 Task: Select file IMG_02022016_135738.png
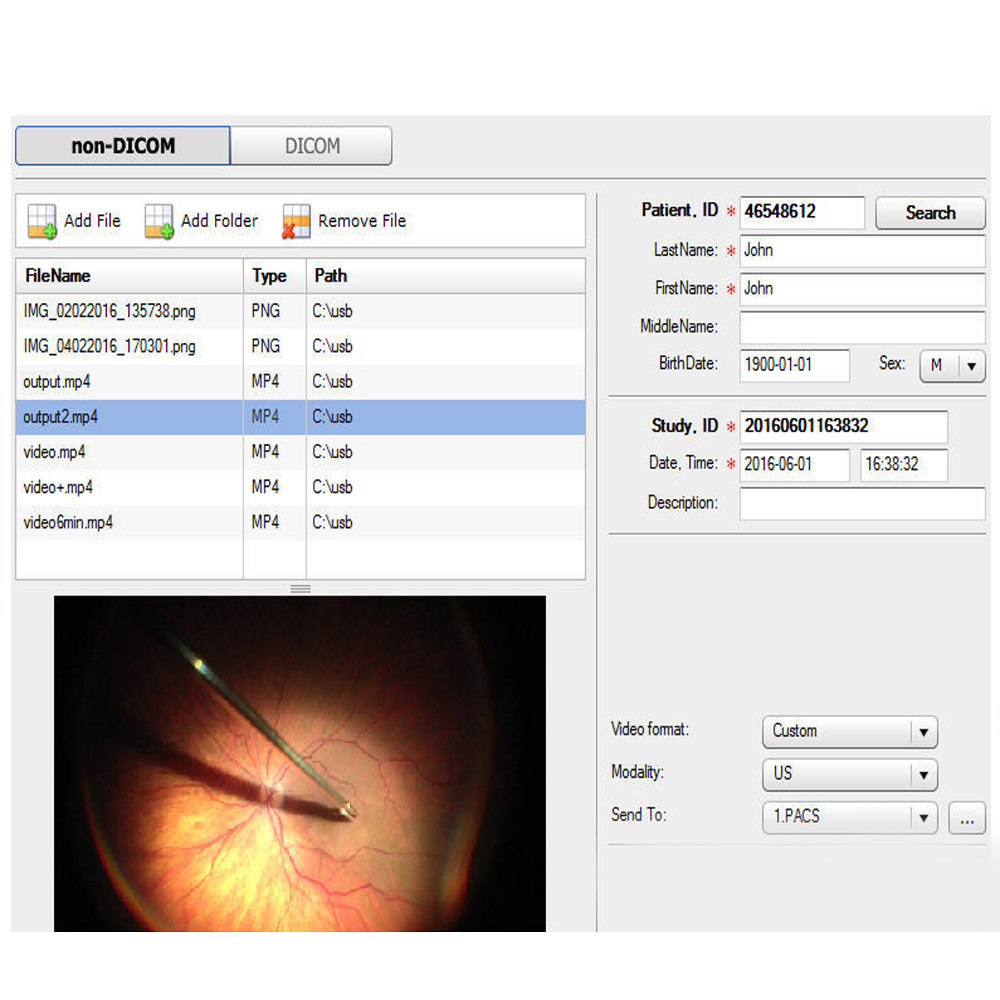pos(300,311)
